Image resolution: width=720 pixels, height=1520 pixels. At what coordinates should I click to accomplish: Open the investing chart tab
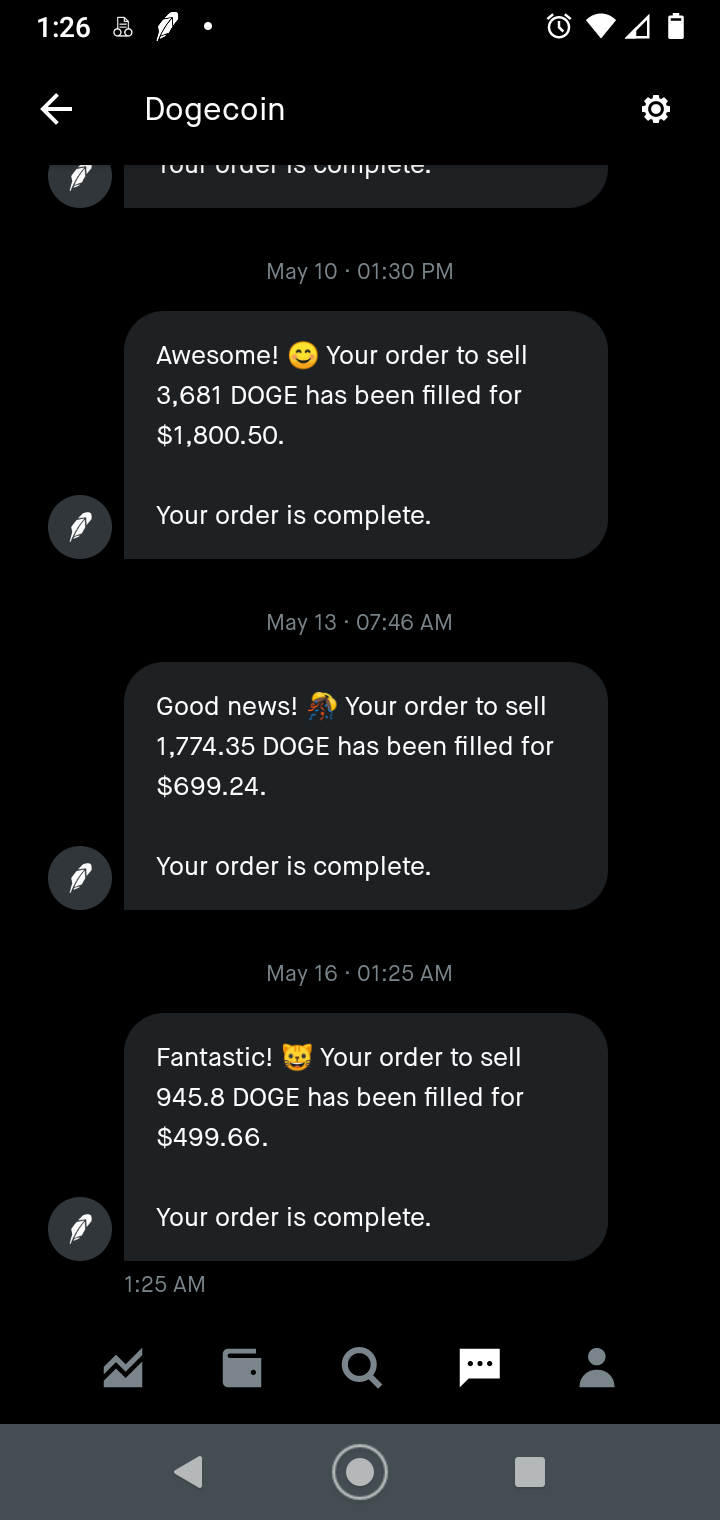[x=123, y=1367]
